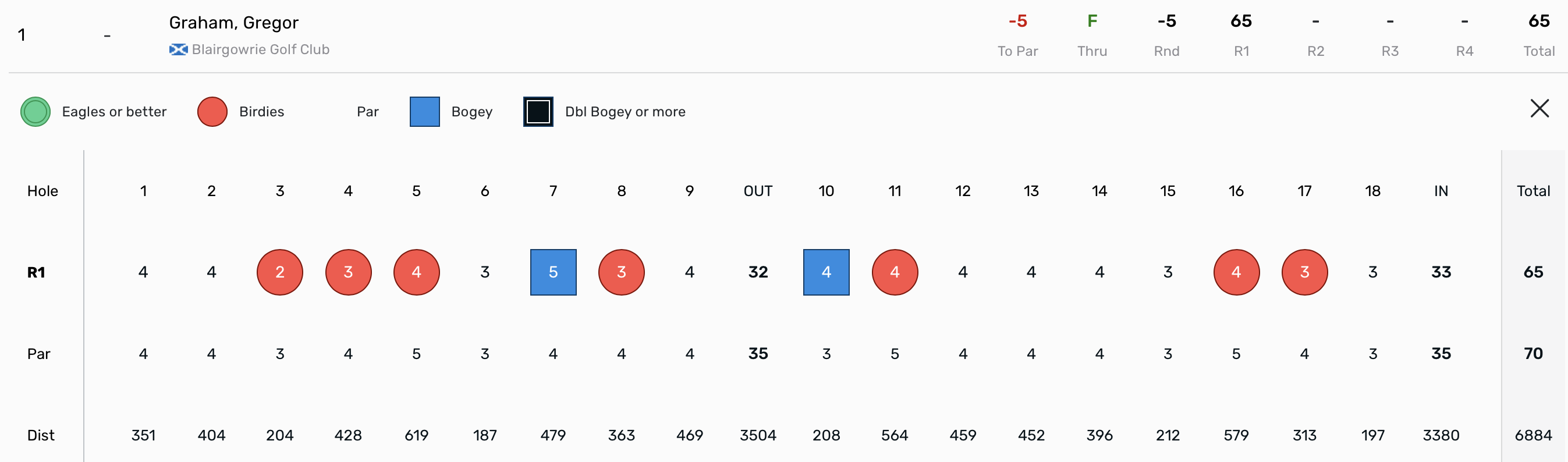Click player name Graham, Gregor
Screen dimensions: 1568x462
[x=234, y=23]
